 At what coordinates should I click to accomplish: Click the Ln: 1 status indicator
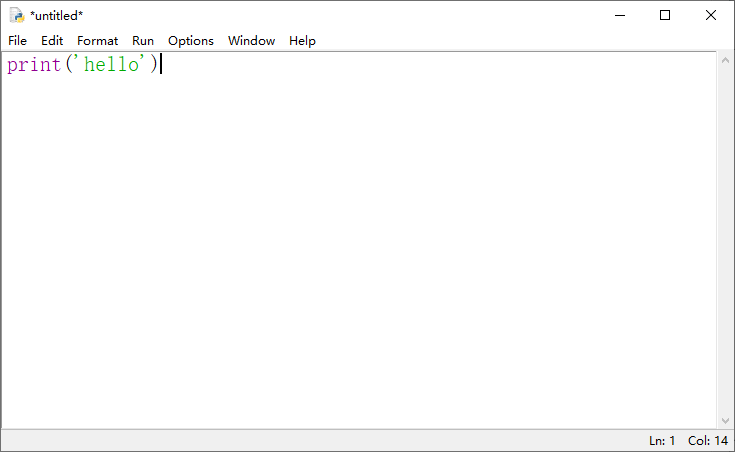click(662, 441)
